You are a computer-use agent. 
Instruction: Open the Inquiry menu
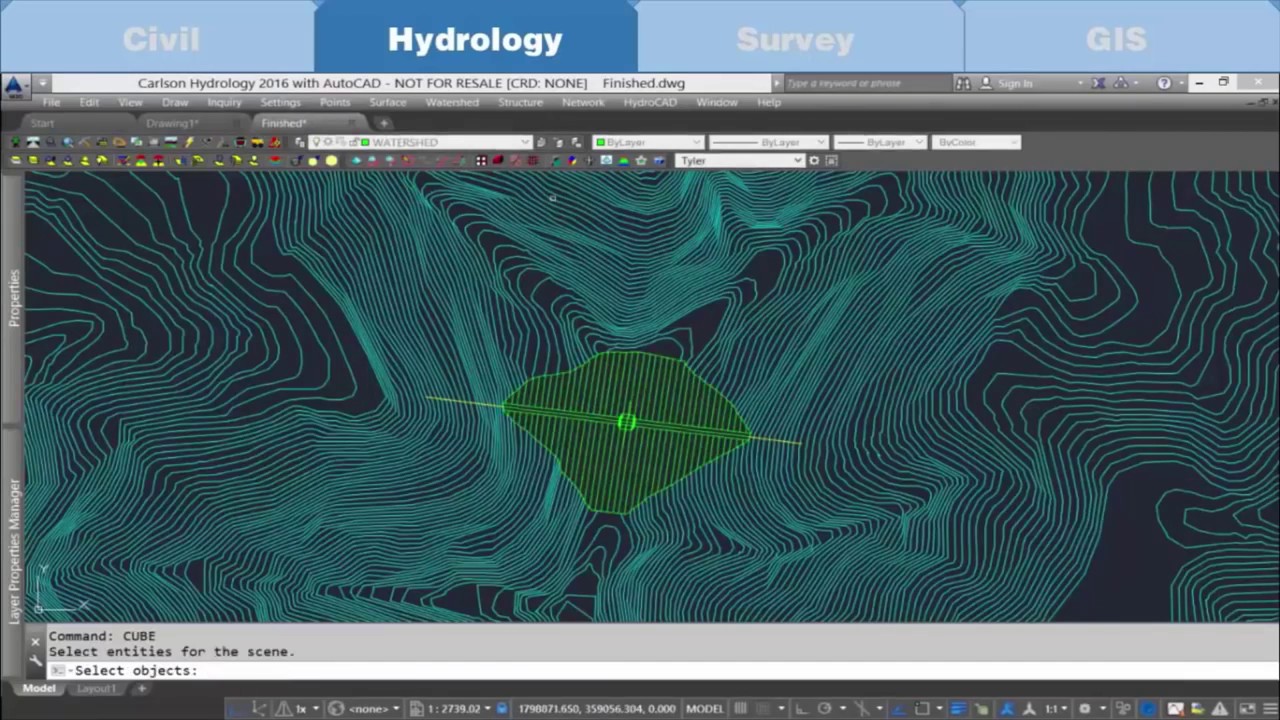[x=224, y=102]
